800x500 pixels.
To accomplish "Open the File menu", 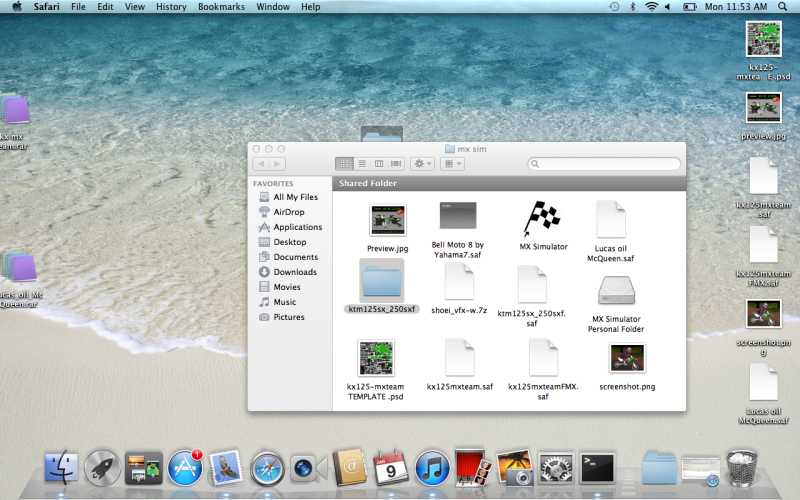I will pyautogui.click(x=78, y=7).
